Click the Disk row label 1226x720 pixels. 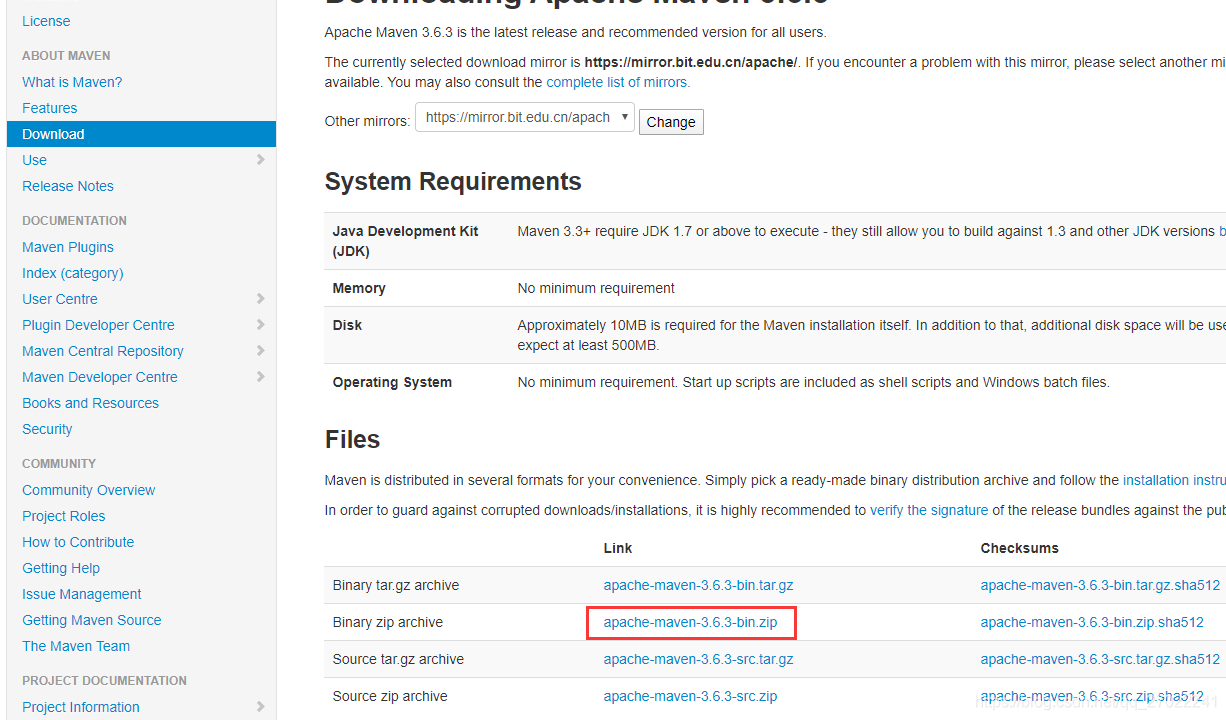[x=347, y=325]
